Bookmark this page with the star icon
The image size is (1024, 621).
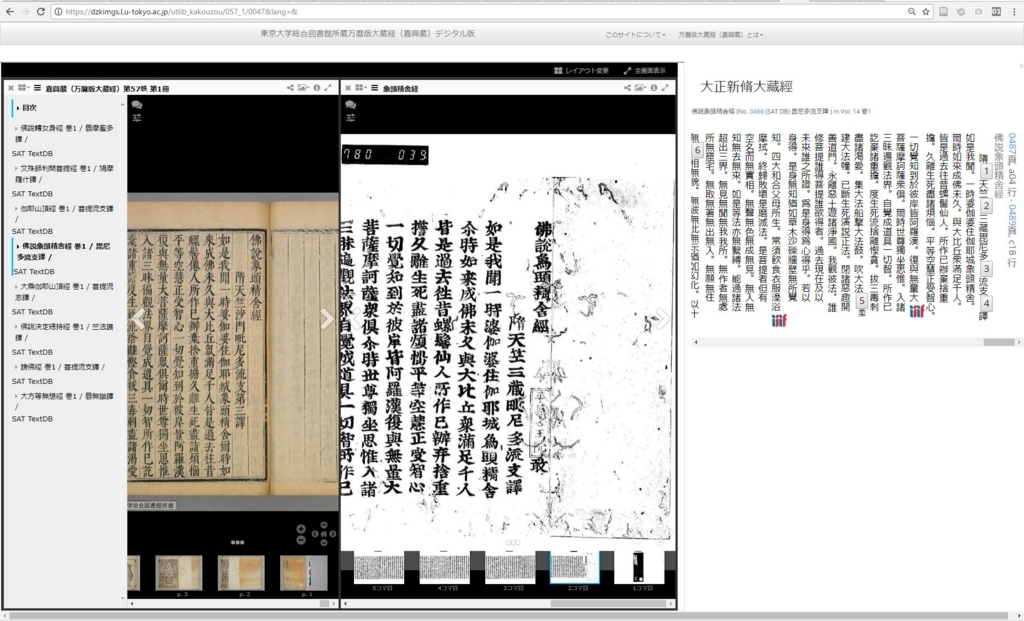tap(925, 11)
